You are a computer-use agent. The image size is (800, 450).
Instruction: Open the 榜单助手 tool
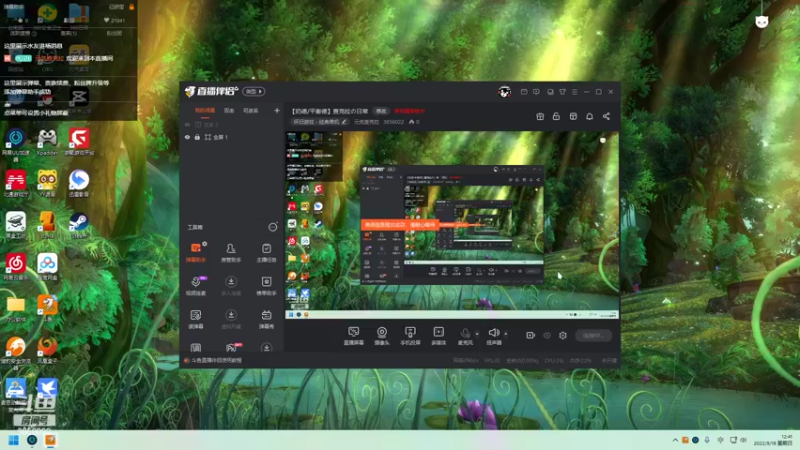[x=266, y=286]
